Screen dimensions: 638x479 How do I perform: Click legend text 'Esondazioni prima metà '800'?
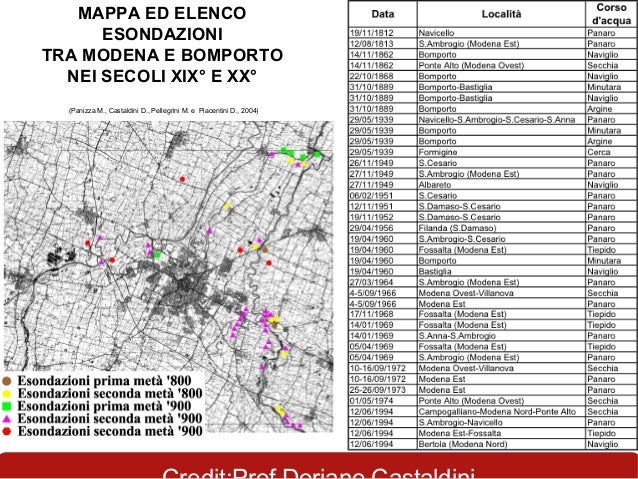point(104,381)
